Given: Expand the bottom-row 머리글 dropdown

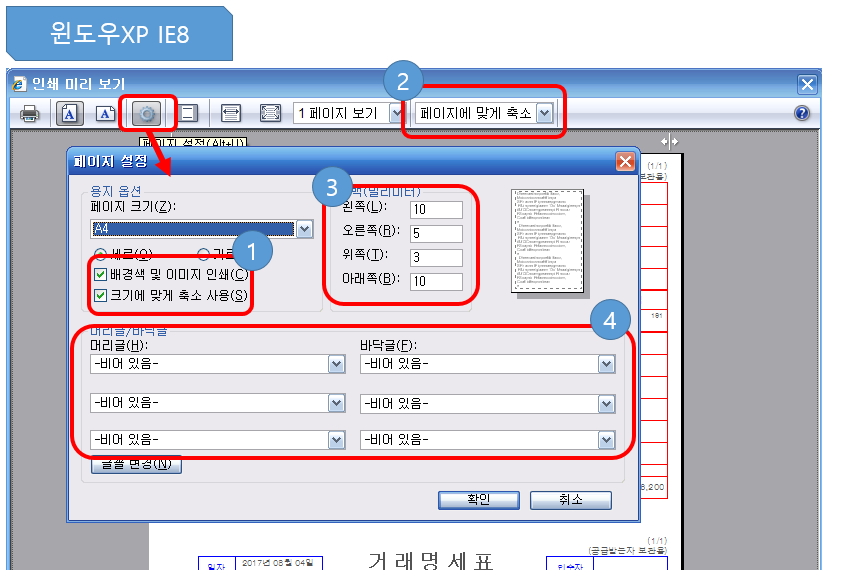Looking at the screenshot, I should pos(336,440).
